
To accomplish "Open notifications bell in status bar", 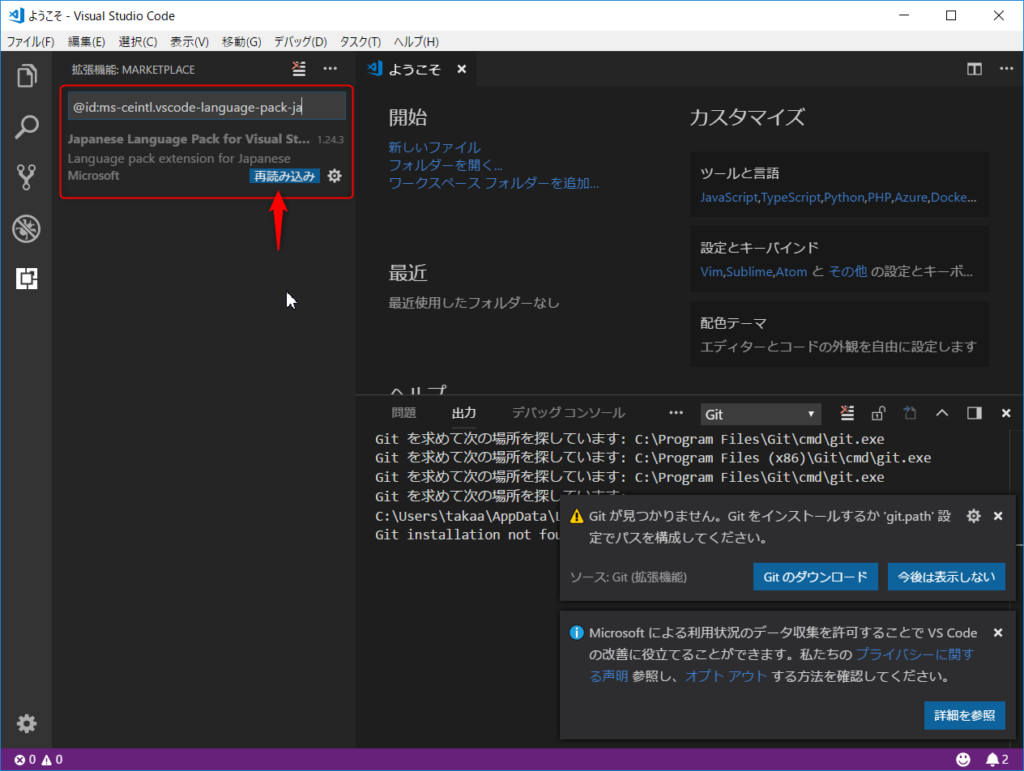I will pyautogui.click(x=997, y=759).
